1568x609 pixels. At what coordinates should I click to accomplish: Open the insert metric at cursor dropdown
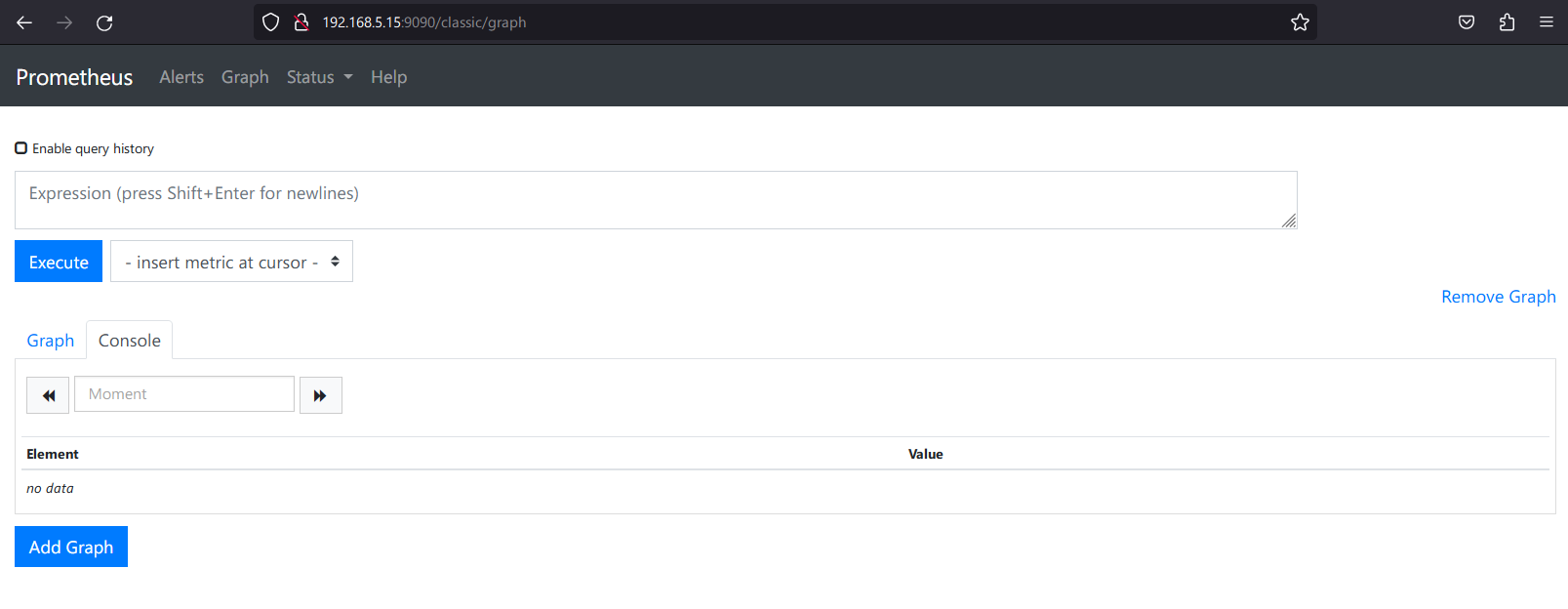point(231,262)
